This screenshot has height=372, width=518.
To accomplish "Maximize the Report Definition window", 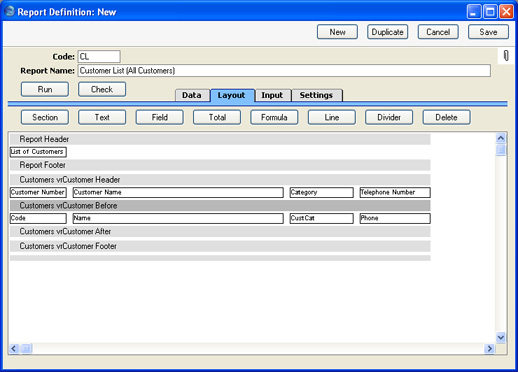I will 490,12.
